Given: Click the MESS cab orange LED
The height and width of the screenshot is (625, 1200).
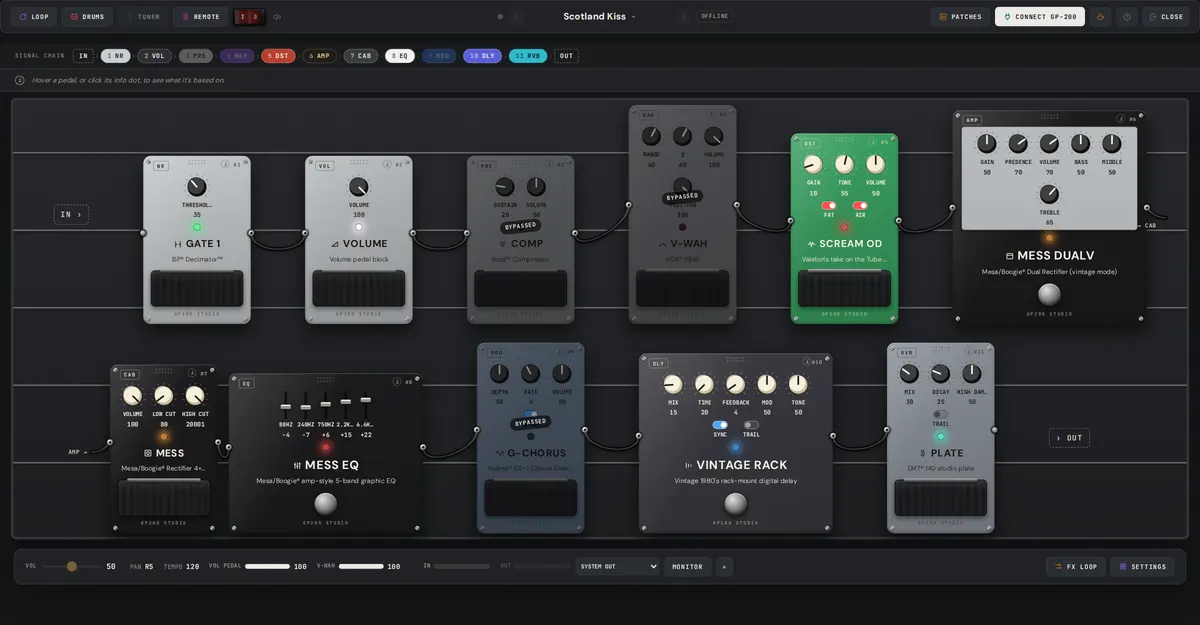Looking at the screenshot, I should [164, 437].
